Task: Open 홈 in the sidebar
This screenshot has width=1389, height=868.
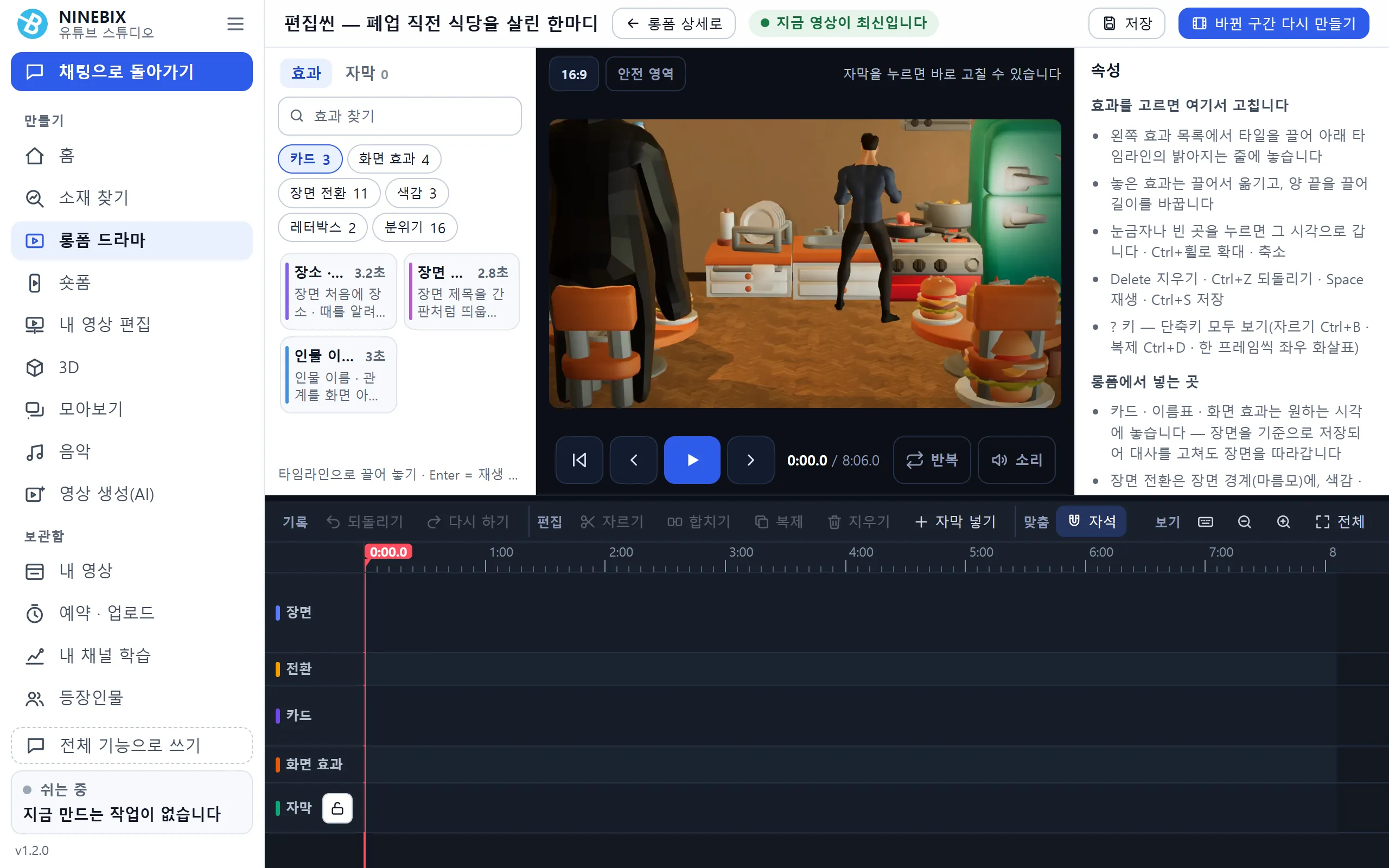Action: click(x=131, y=156)
